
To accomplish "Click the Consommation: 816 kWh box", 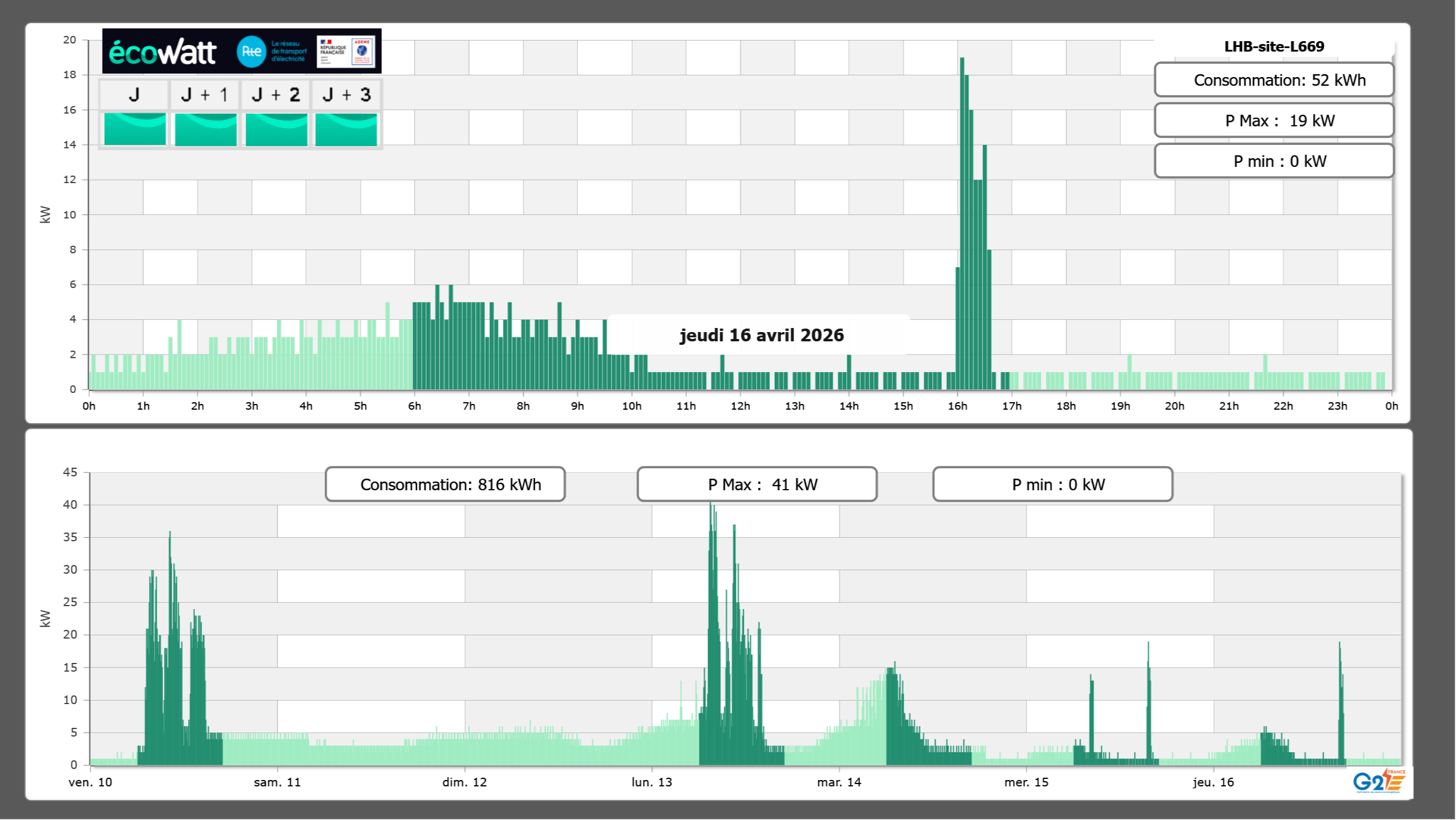I will coord(445,484).
